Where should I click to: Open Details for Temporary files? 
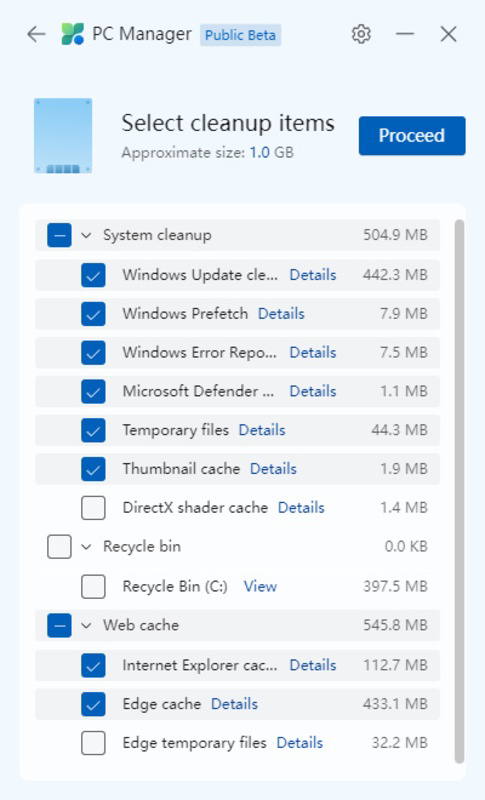(262, 430)
